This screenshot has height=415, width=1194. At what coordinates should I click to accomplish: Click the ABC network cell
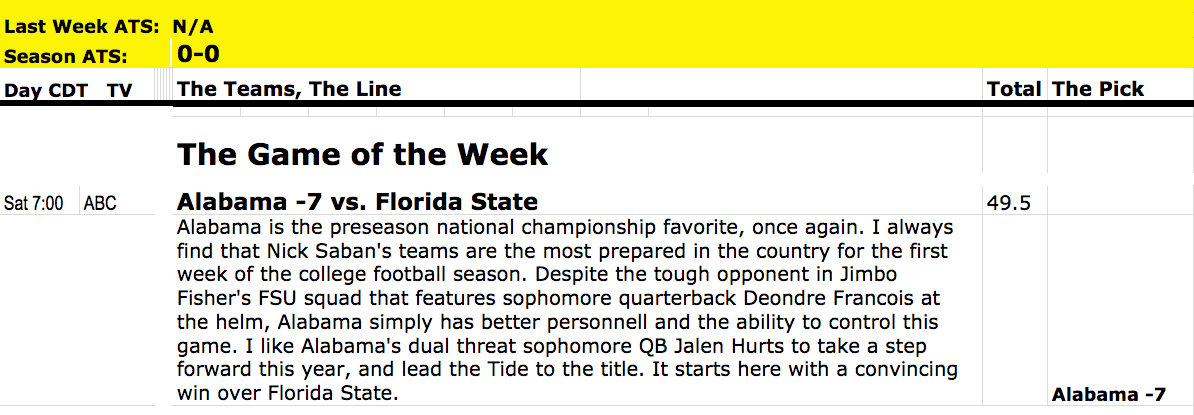pos(100,203)
